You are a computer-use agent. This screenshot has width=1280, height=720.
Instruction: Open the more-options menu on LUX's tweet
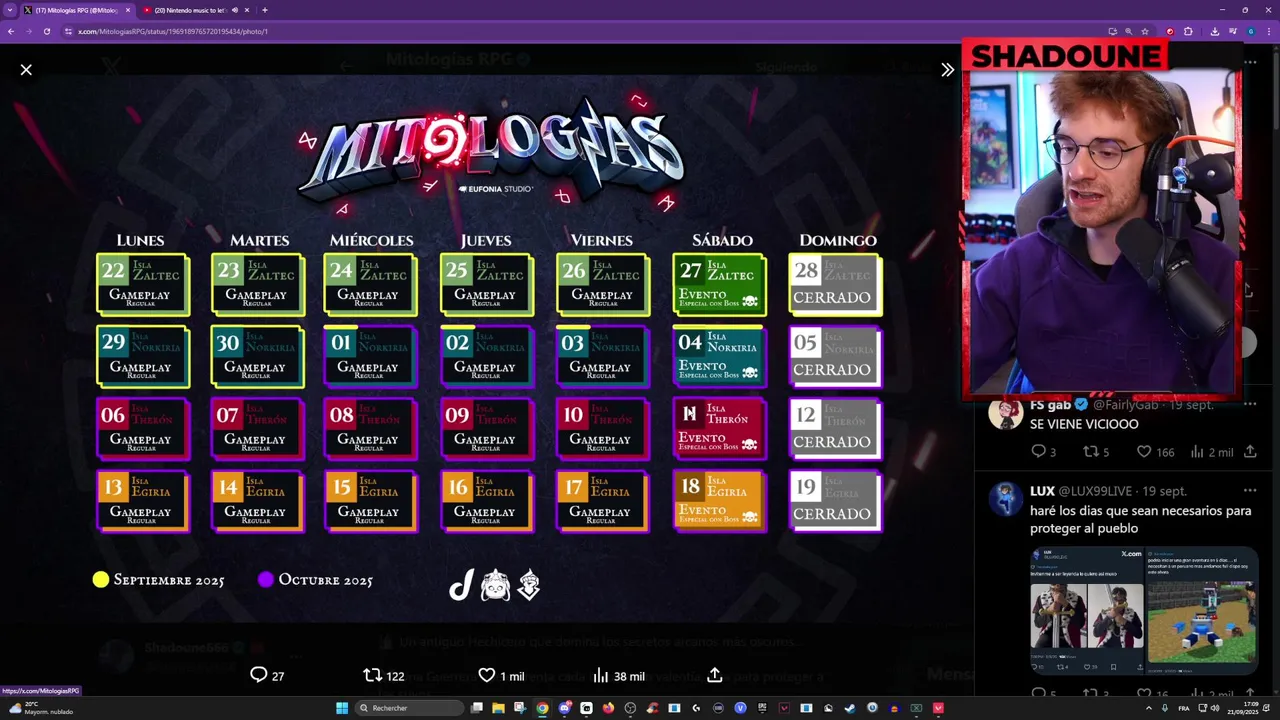[1250, 491]
